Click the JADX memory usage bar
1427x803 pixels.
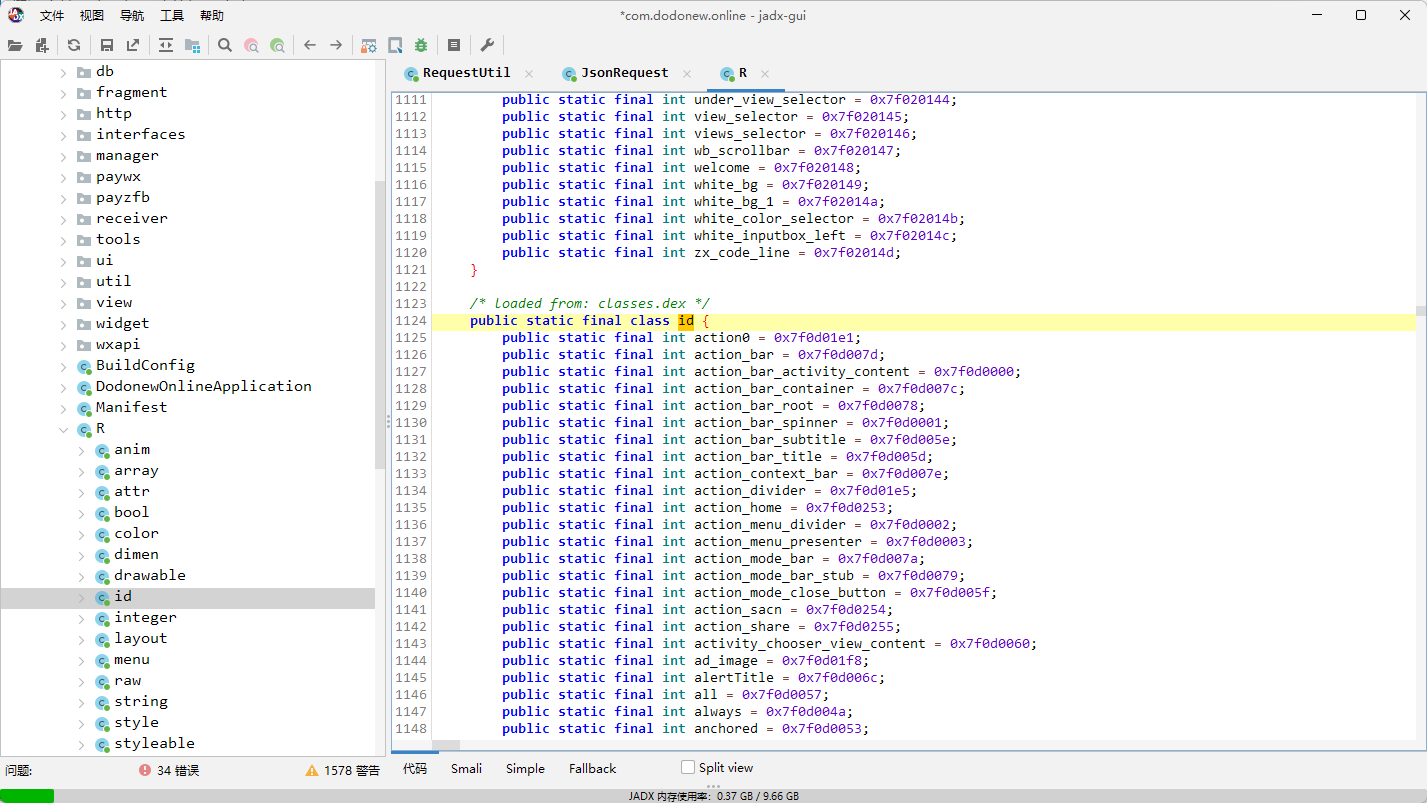[x=713, y=796]
